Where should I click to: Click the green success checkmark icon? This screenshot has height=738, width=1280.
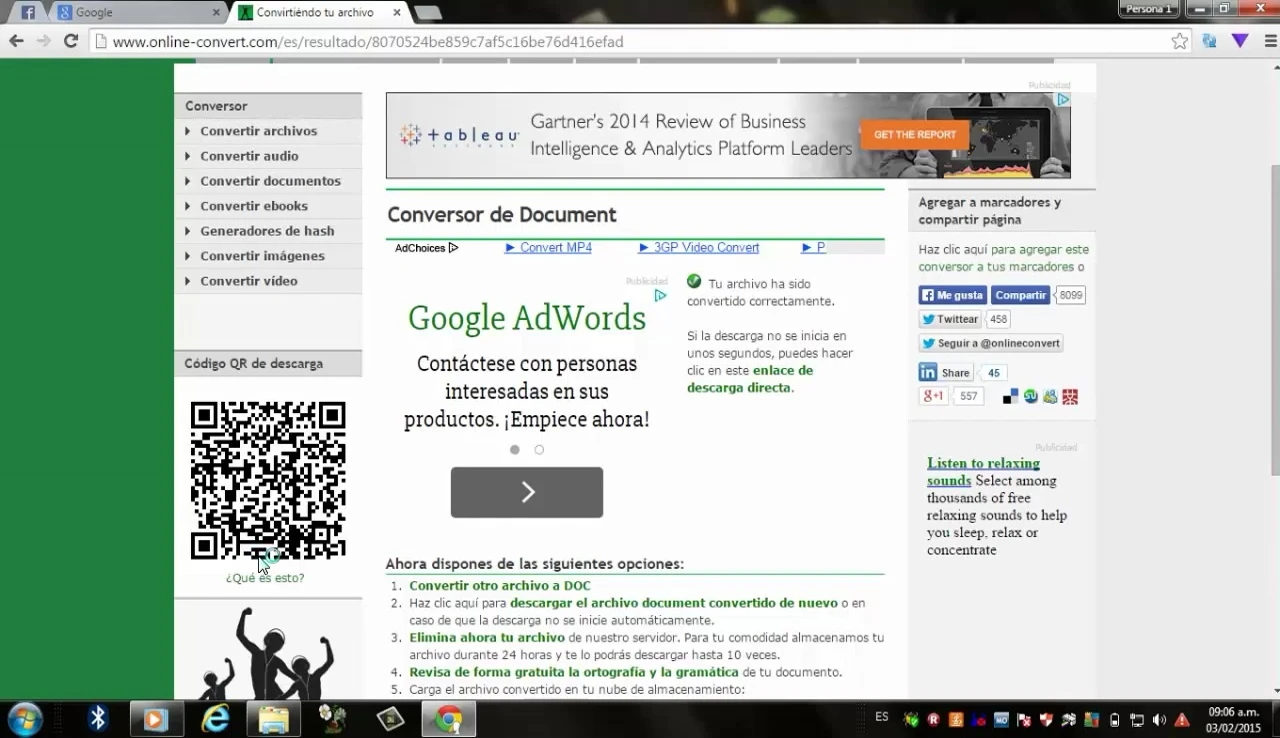point(694,282)
